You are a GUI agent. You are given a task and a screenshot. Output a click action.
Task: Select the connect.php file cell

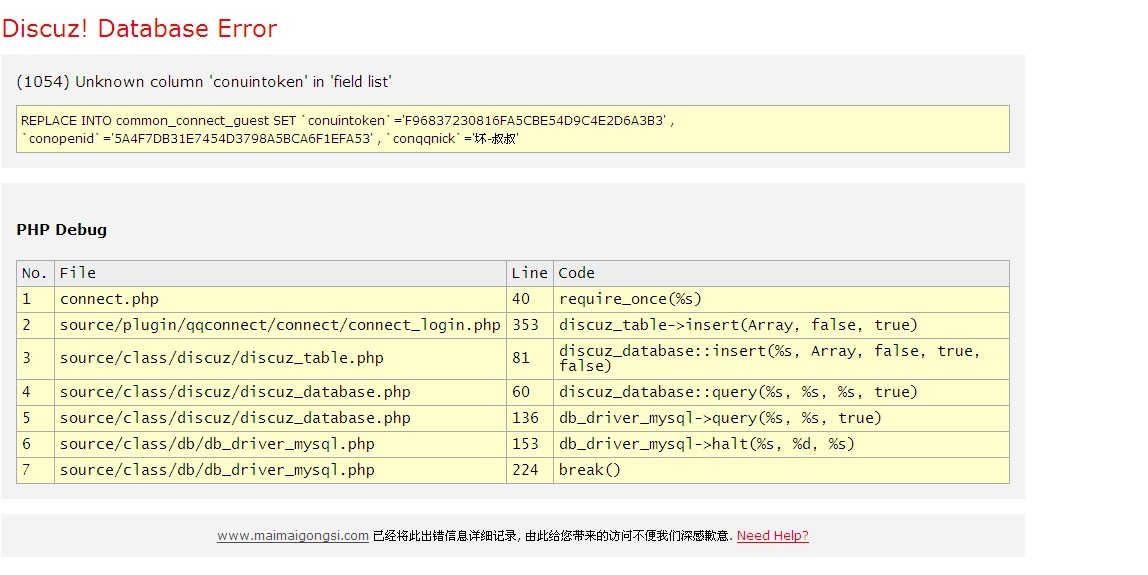pyautogui.click(x=109, y=299)
